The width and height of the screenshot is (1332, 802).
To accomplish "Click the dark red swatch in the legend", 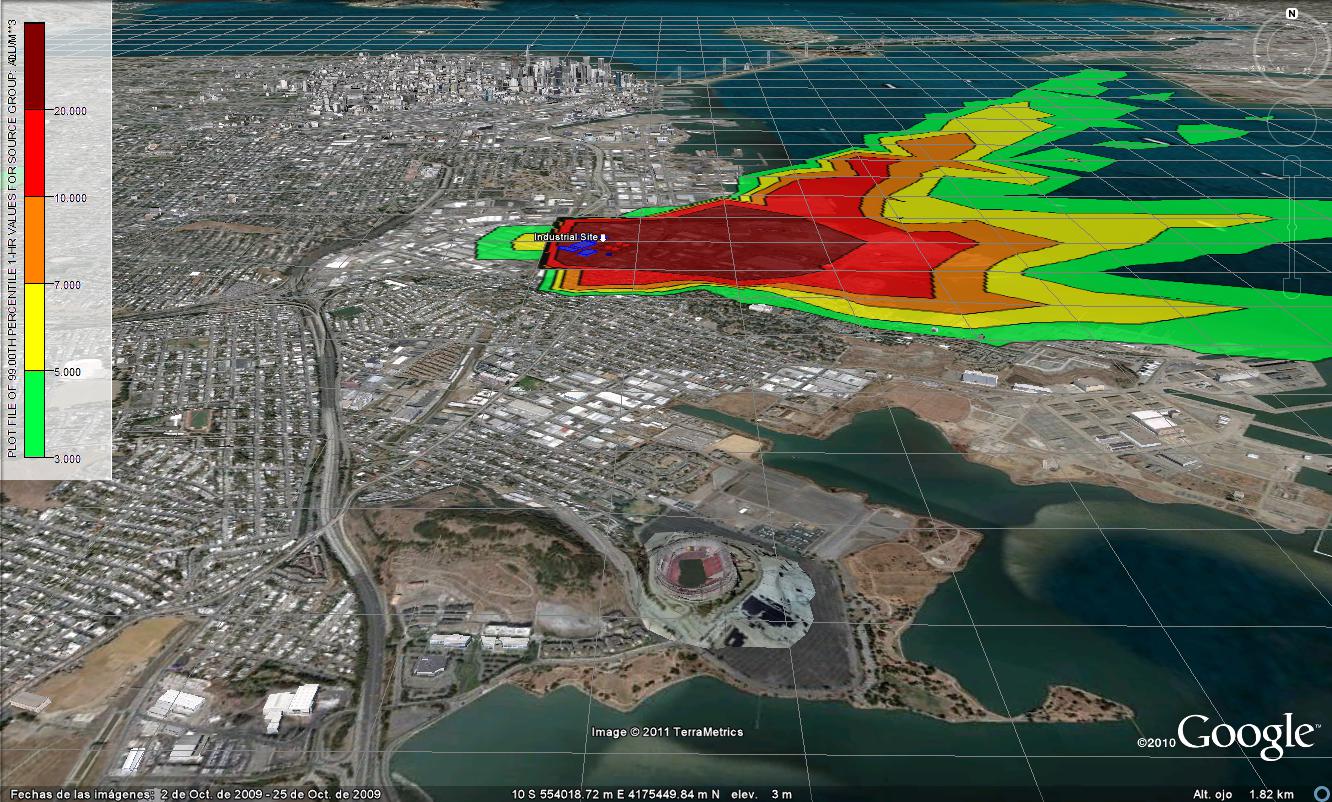I will pos(34,65).
